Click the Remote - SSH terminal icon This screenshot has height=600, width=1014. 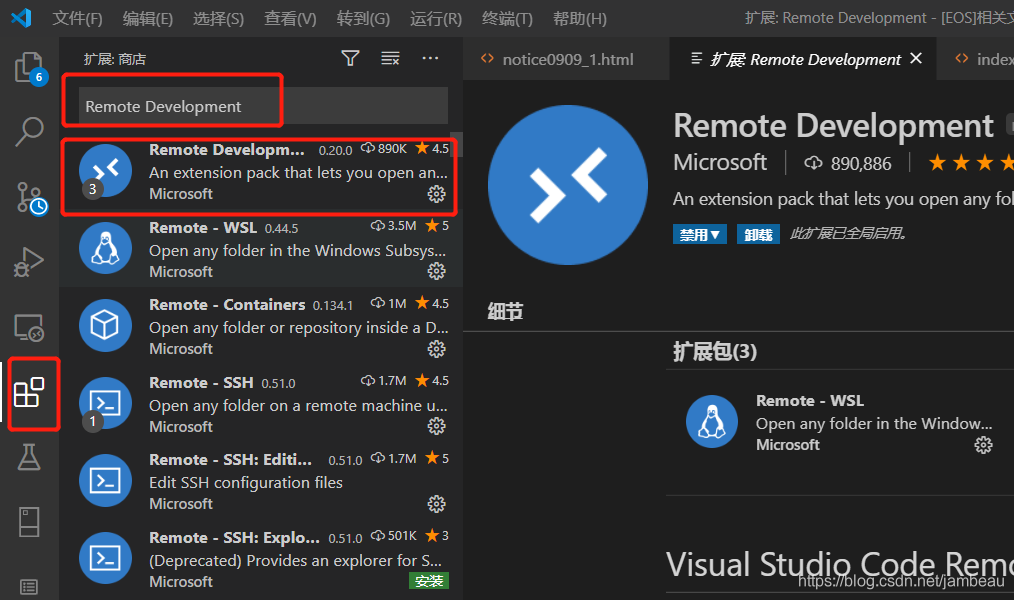[105, 403]
